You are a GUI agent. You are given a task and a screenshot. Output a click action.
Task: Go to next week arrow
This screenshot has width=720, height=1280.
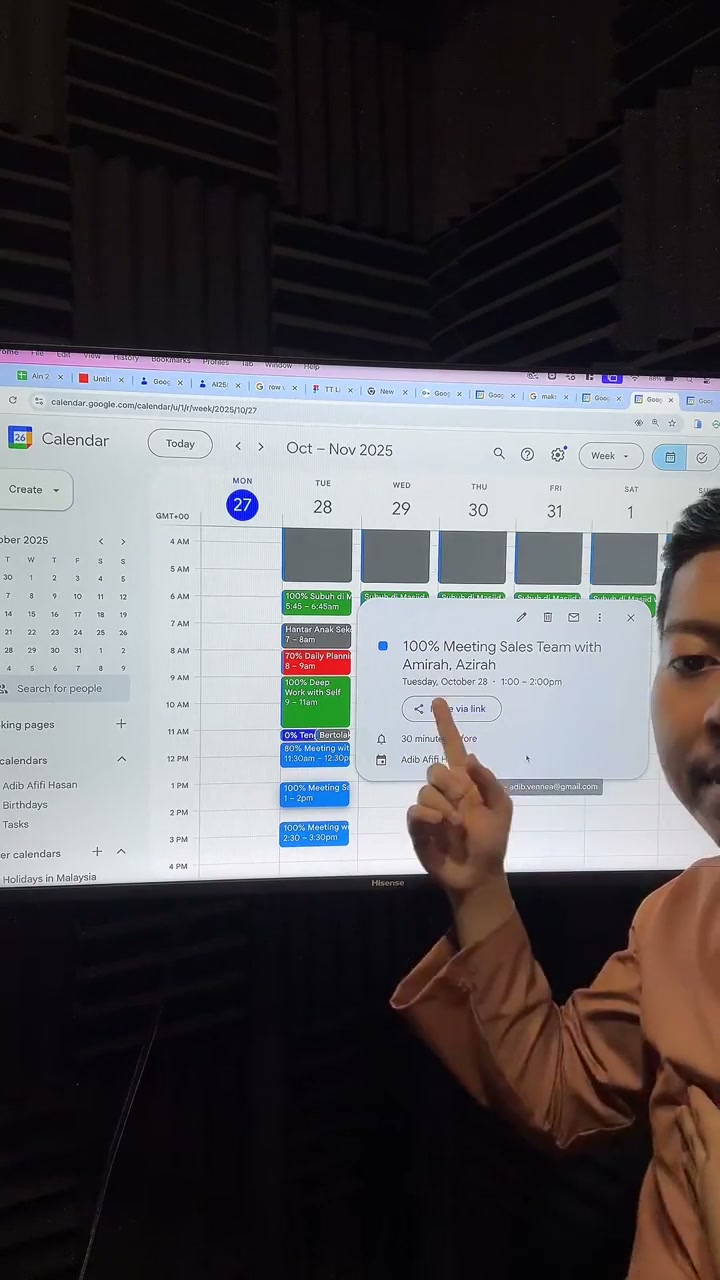point(261,447)
